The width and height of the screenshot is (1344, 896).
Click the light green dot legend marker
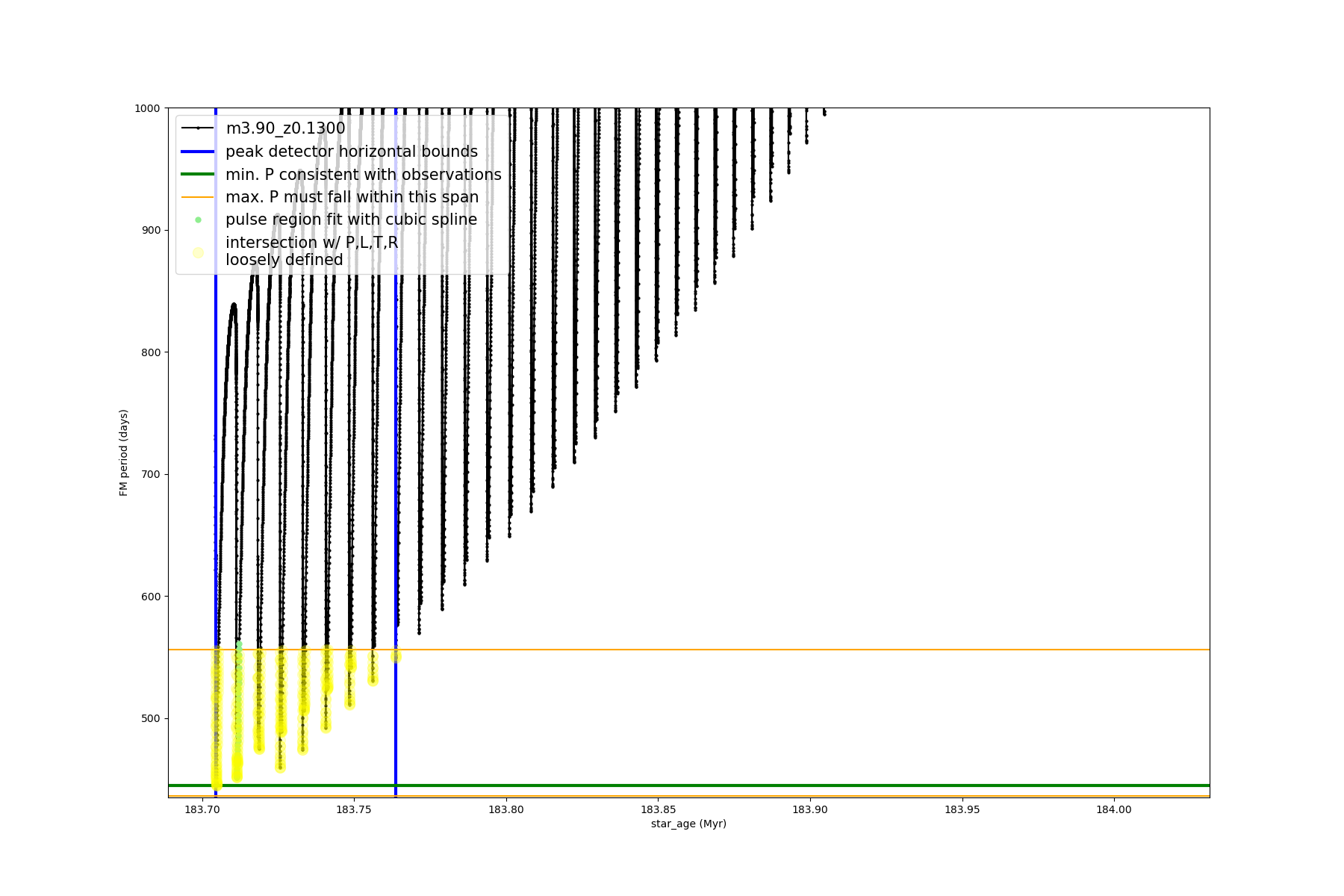coord(198,220)
